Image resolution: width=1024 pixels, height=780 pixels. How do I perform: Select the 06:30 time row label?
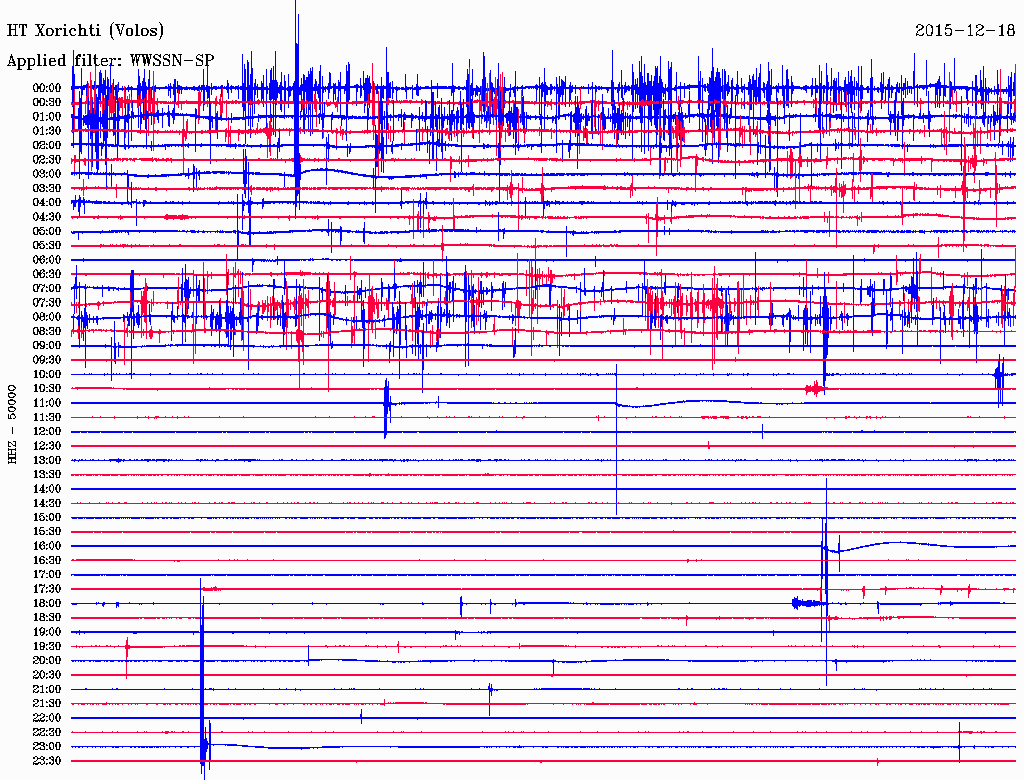tap(47, 274)
